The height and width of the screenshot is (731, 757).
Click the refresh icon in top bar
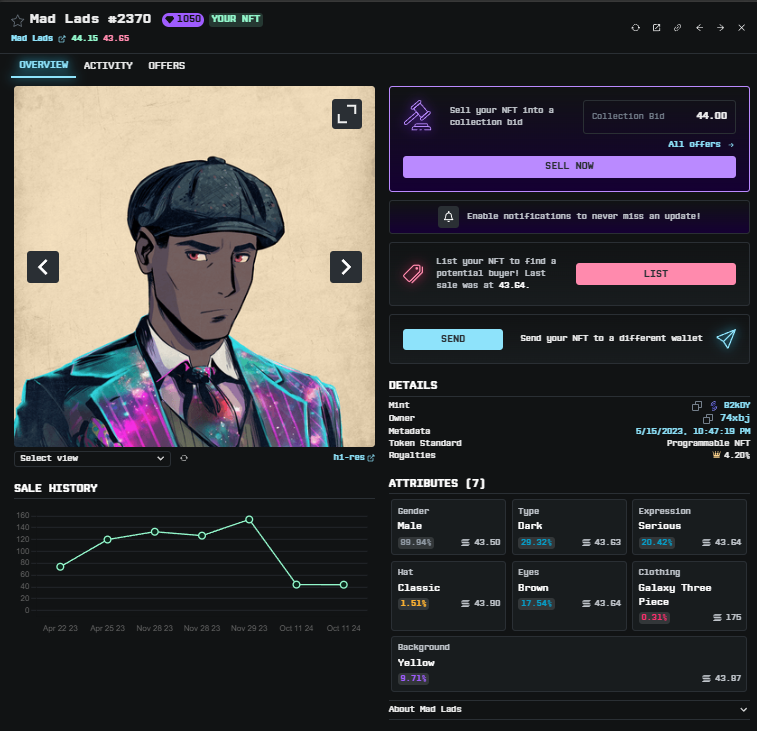(x=635, y=28)
